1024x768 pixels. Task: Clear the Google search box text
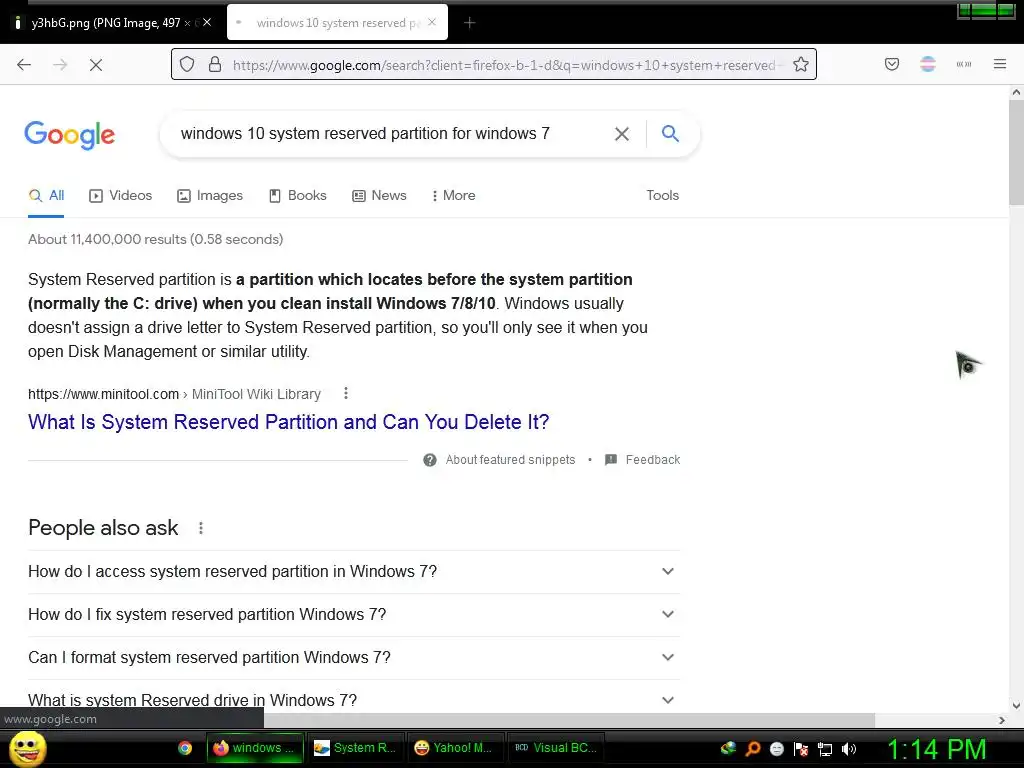pyautogui.click(x=622, y=134)
